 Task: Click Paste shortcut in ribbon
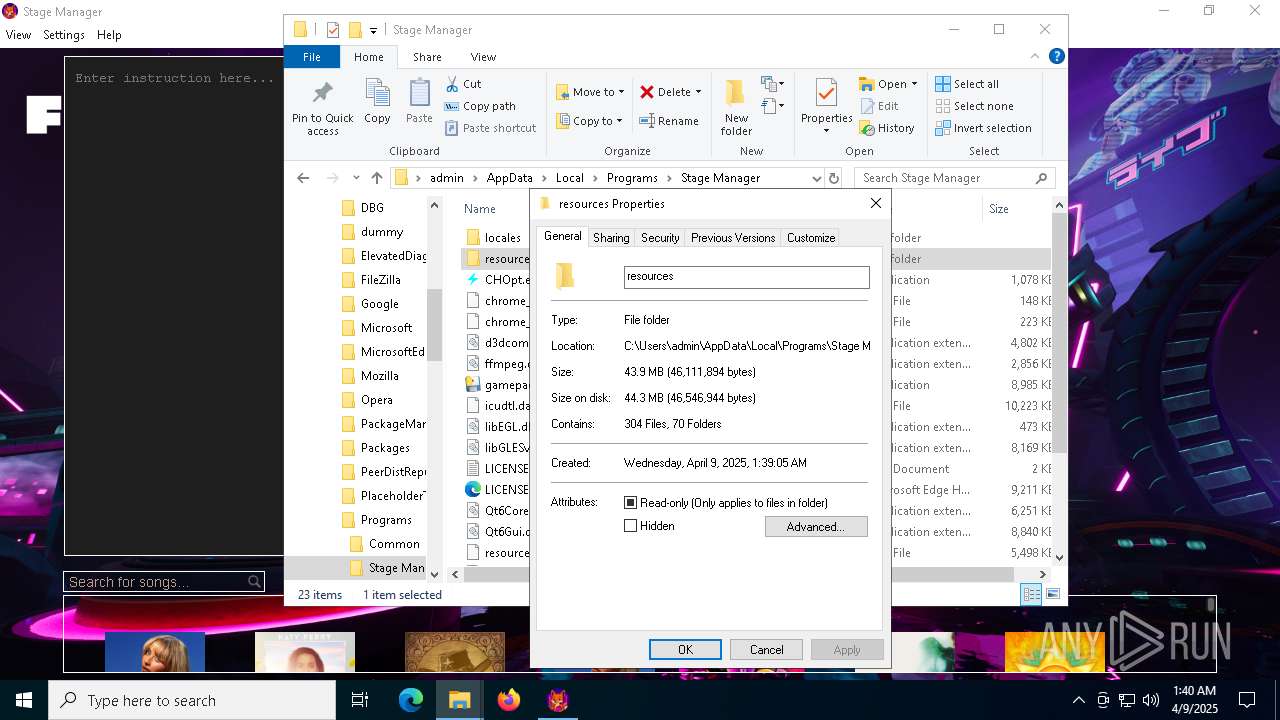pos(490,128)
